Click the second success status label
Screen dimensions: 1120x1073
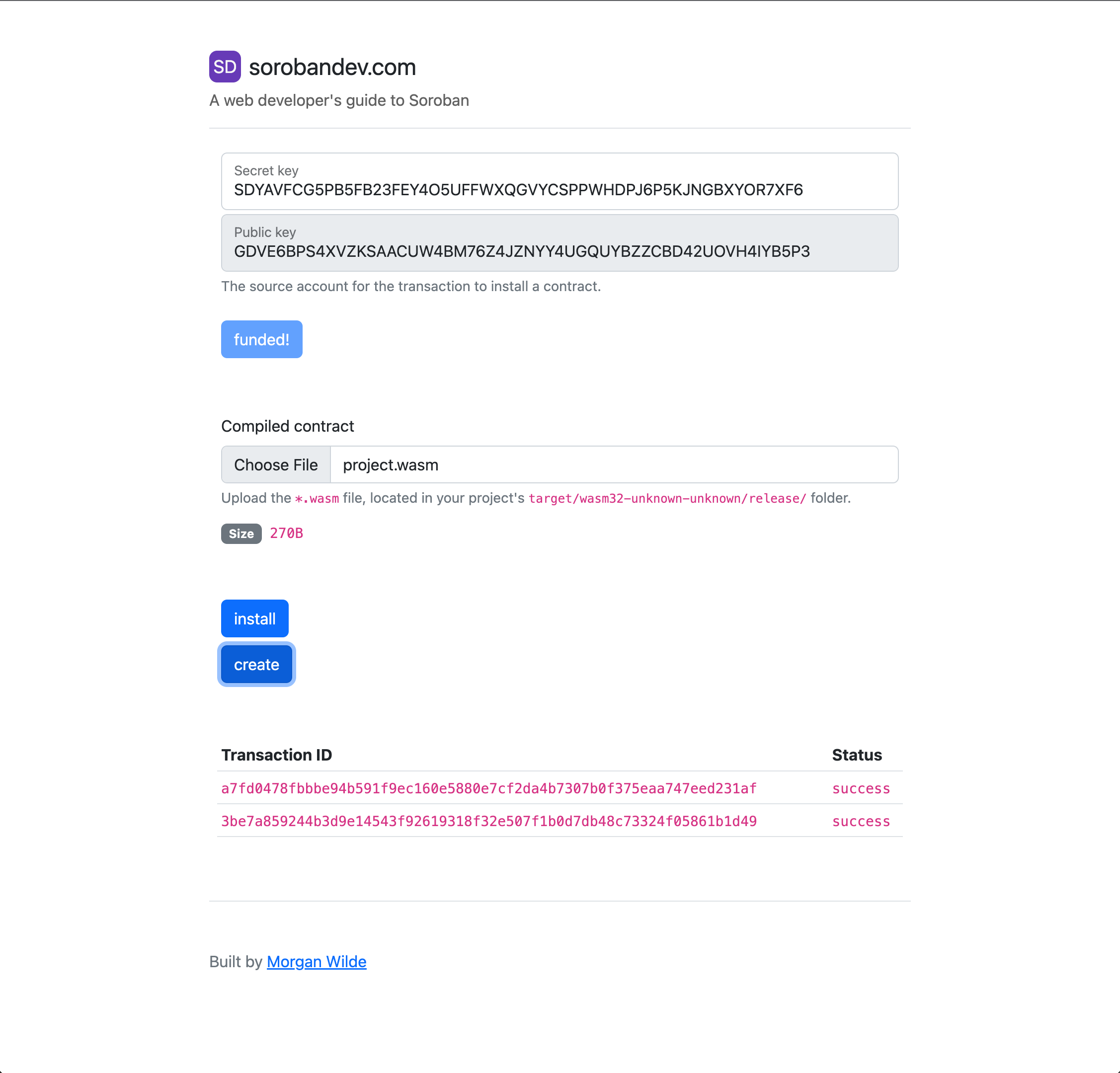pos(861,821)
